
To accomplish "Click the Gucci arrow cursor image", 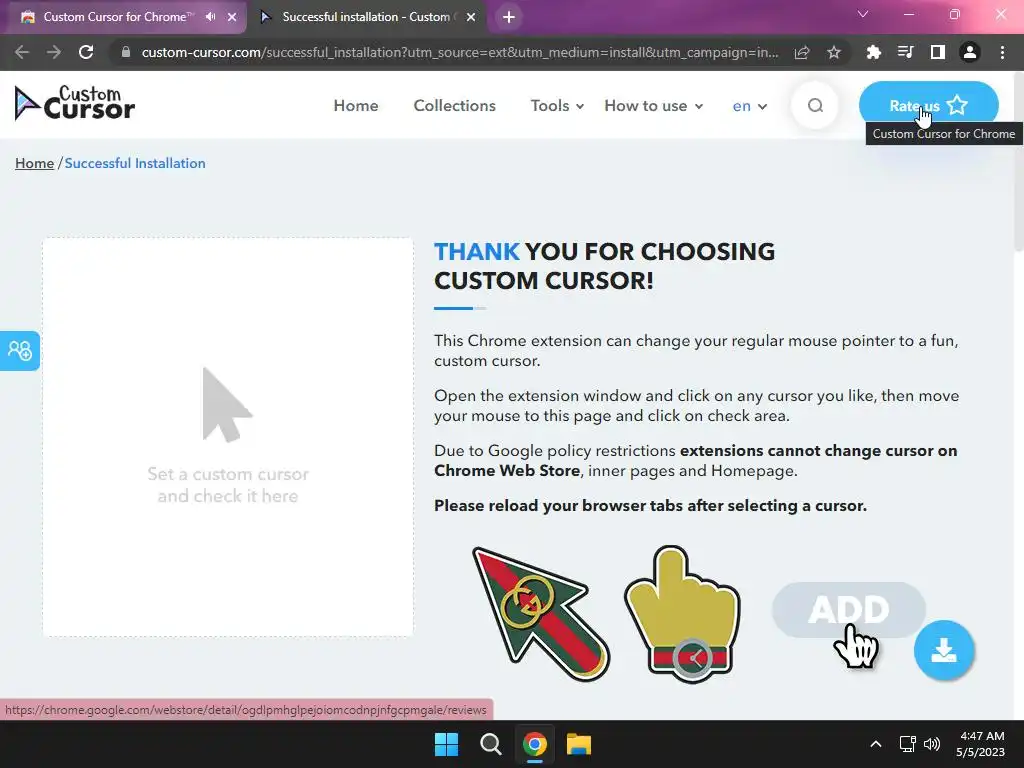I will point(541,614).
